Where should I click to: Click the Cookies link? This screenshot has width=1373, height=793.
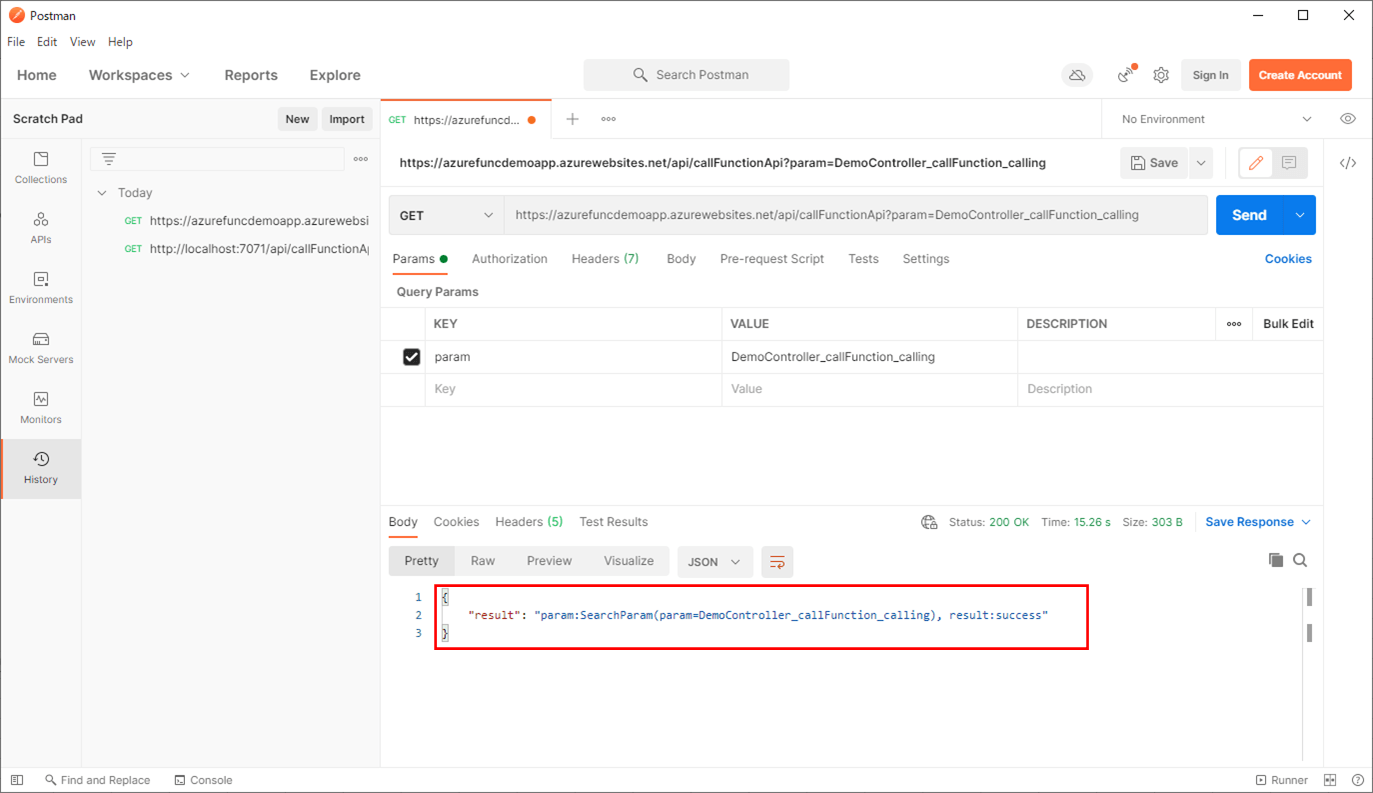coord(1287,259)
